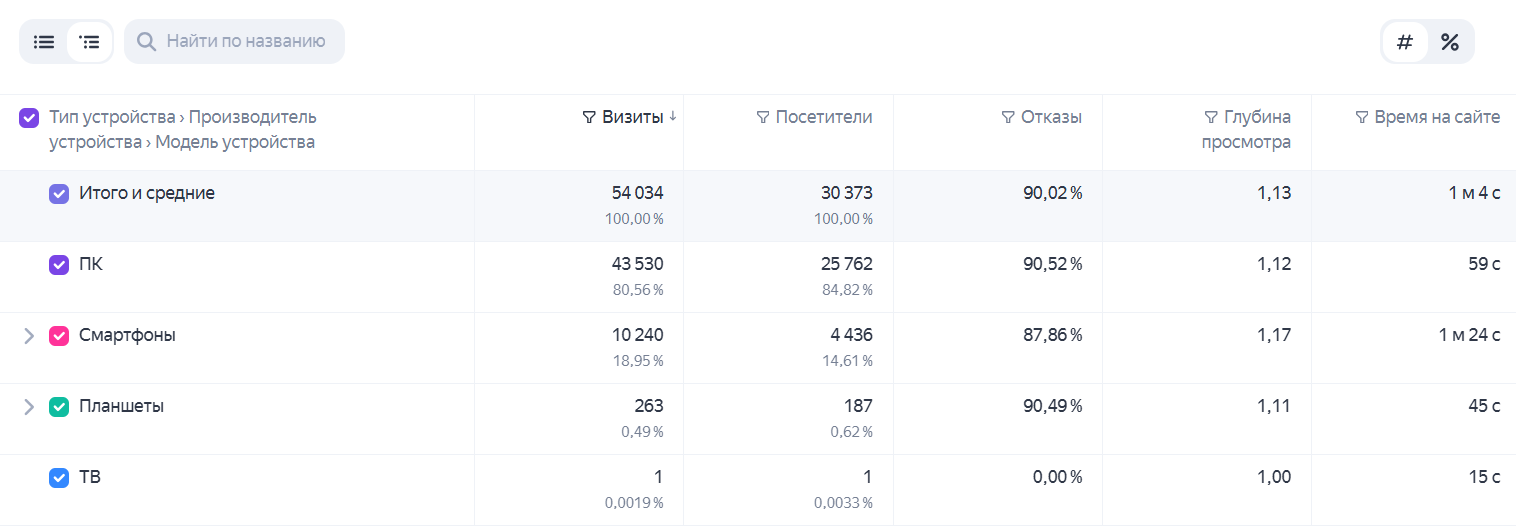Open filter icon for Посетители column
Screen dimensions: 1516x528
point(763,118)
